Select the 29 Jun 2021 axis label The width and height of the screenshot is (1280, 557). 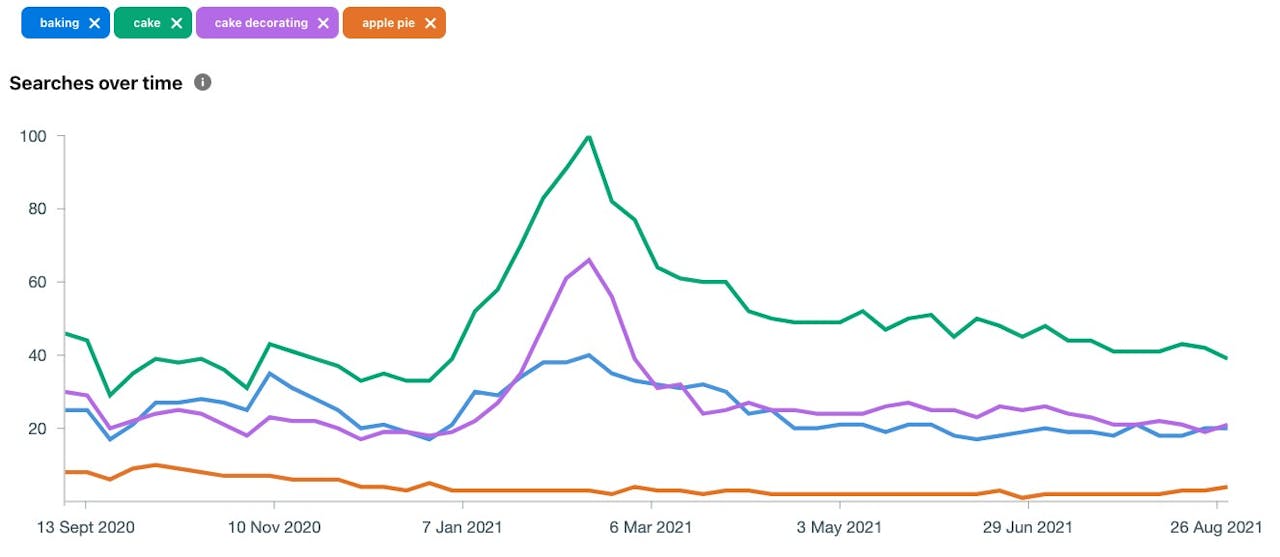pos(1029,527)
